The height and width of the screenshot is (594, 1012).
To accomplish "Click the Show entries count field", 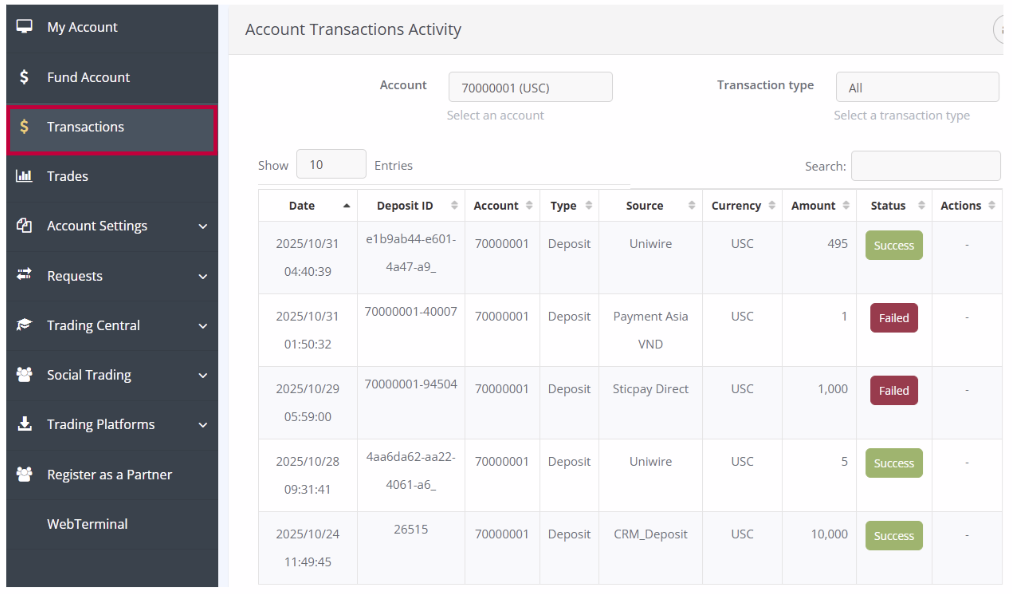I will click(x=331, y=165).
